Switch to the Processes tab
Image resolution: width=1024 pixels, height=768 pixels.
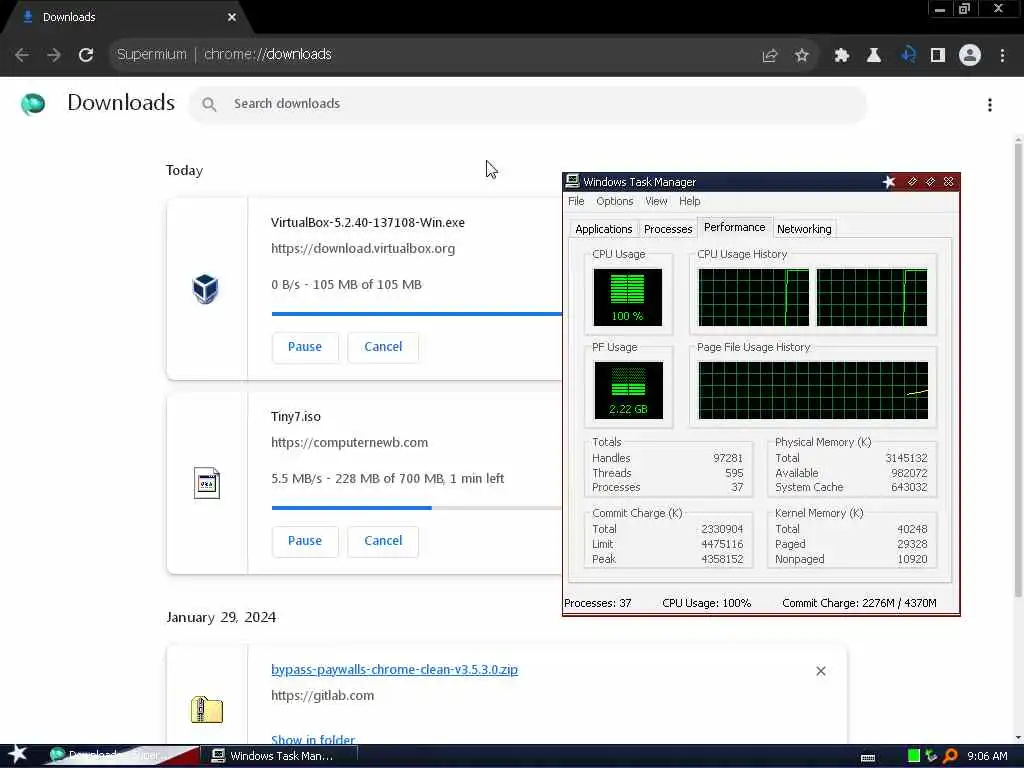pos(667,229)
